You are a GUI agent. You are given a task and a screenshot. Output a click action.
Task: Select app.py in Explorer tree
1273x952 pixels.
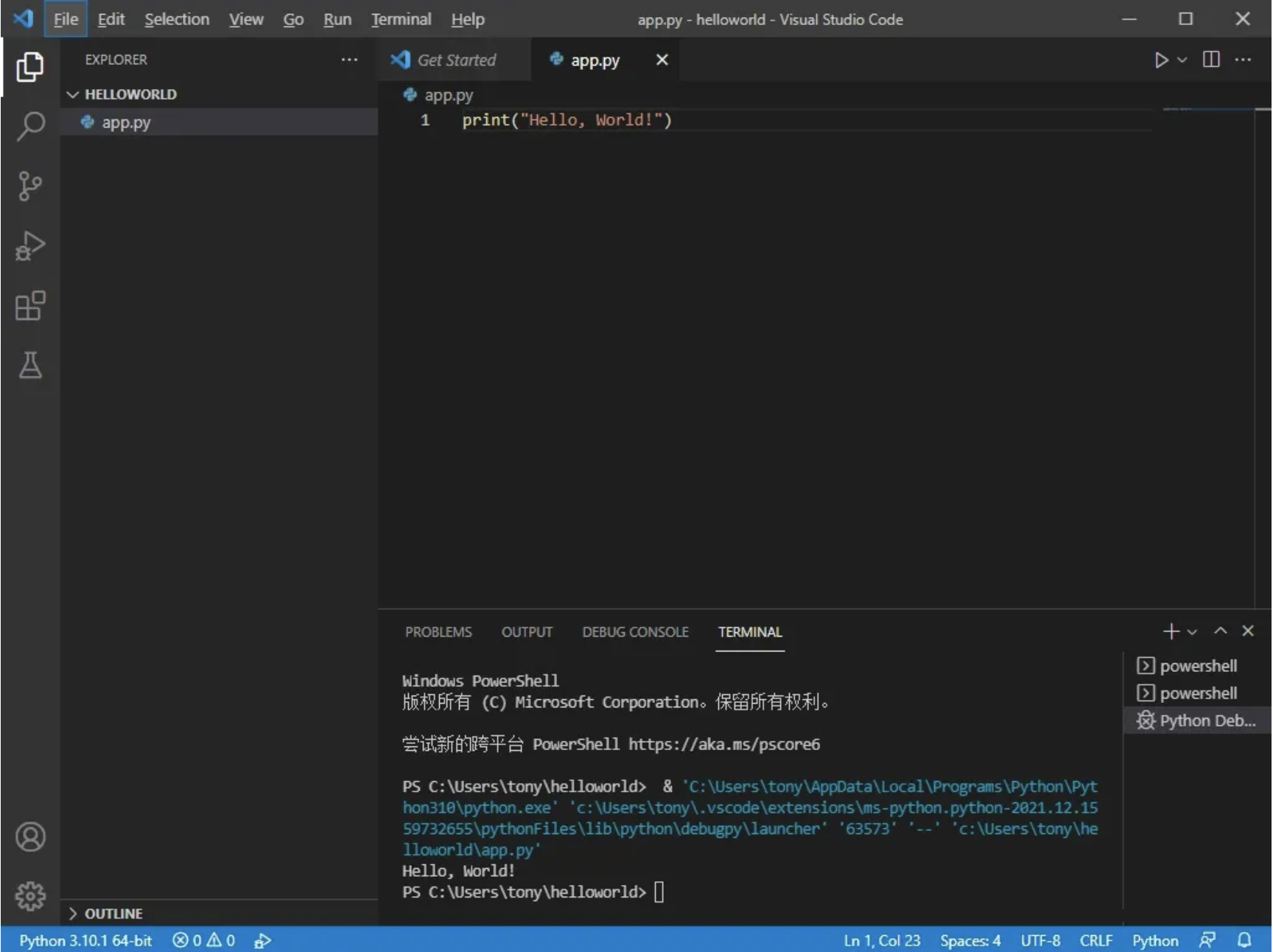coord(219,122)
